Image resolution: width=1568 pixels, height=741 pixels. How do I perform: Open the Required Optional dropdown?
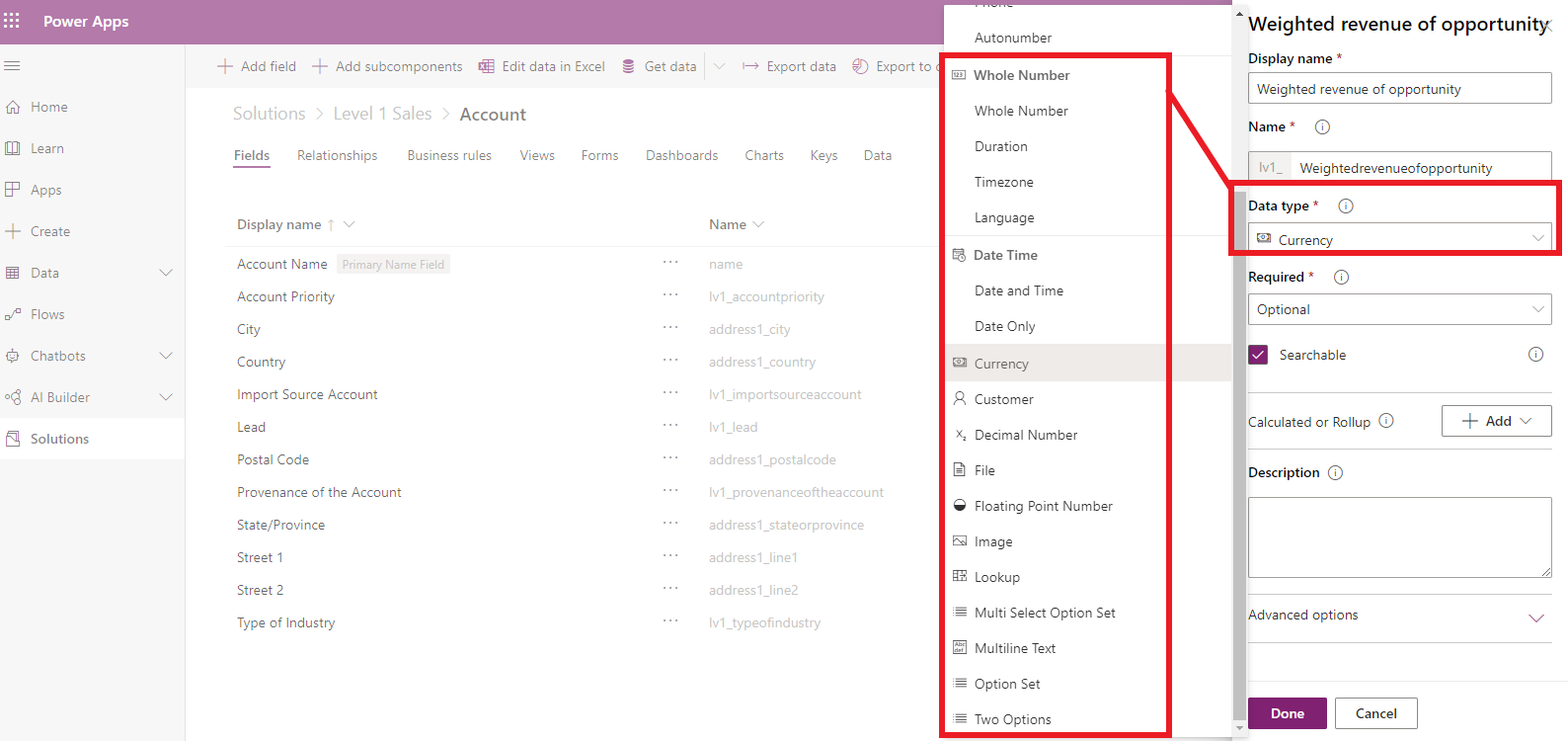1400,309
